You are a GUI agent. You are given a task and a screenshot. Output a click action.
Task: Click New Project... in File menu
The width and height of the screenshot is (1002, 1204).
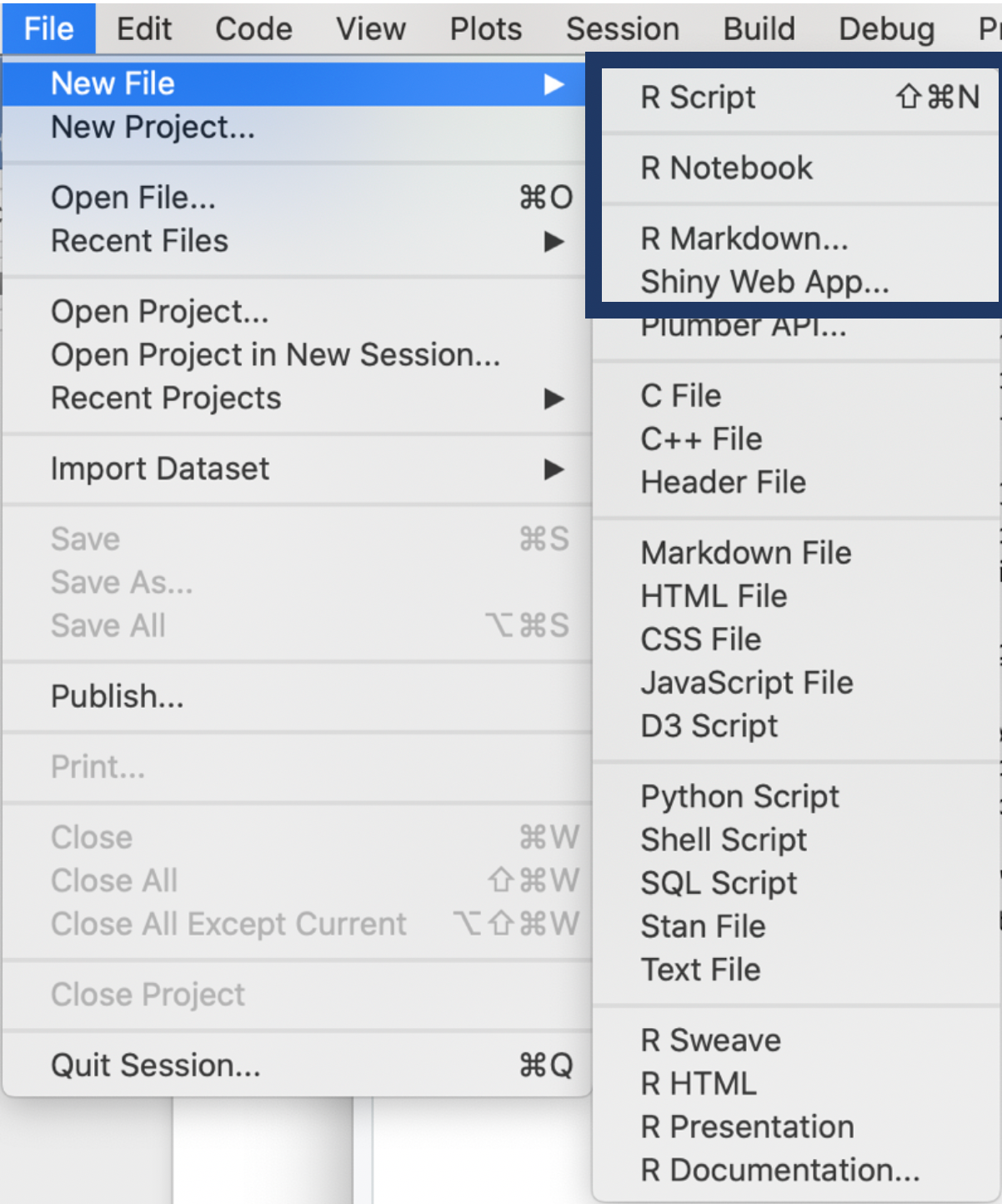pos(153,128)
